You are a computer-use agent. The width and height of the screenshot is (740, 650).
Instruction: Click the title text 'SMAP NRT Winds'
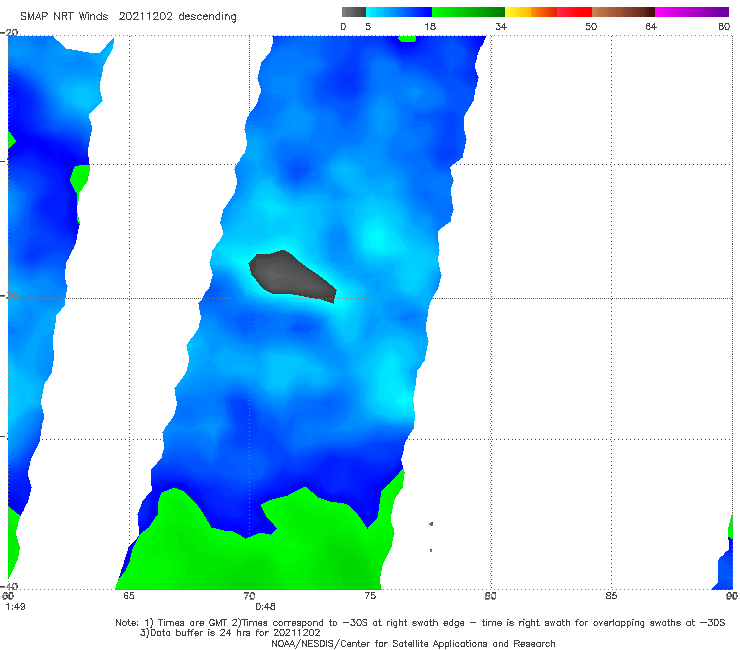point(64,16)
